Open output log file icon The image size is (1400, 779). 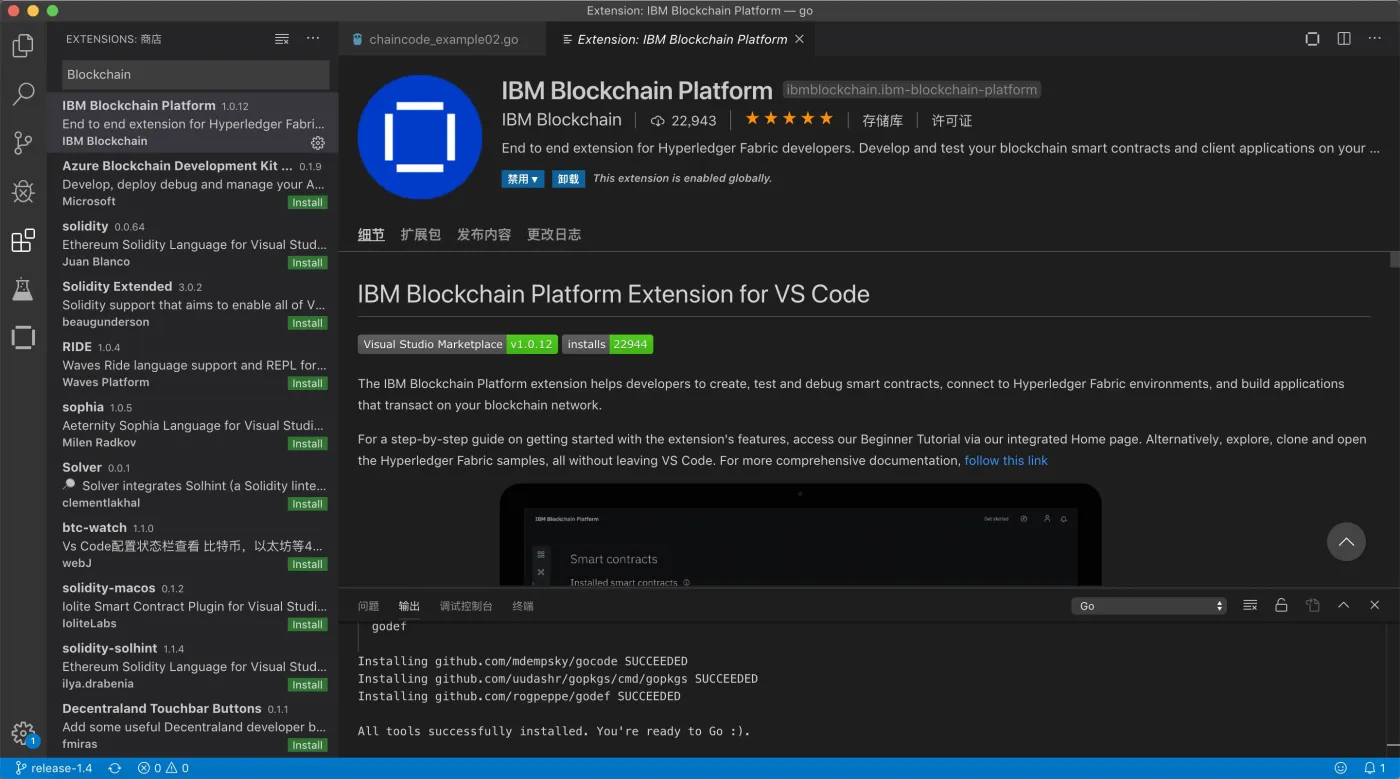pyautogui.click(x=1312, y=605)
